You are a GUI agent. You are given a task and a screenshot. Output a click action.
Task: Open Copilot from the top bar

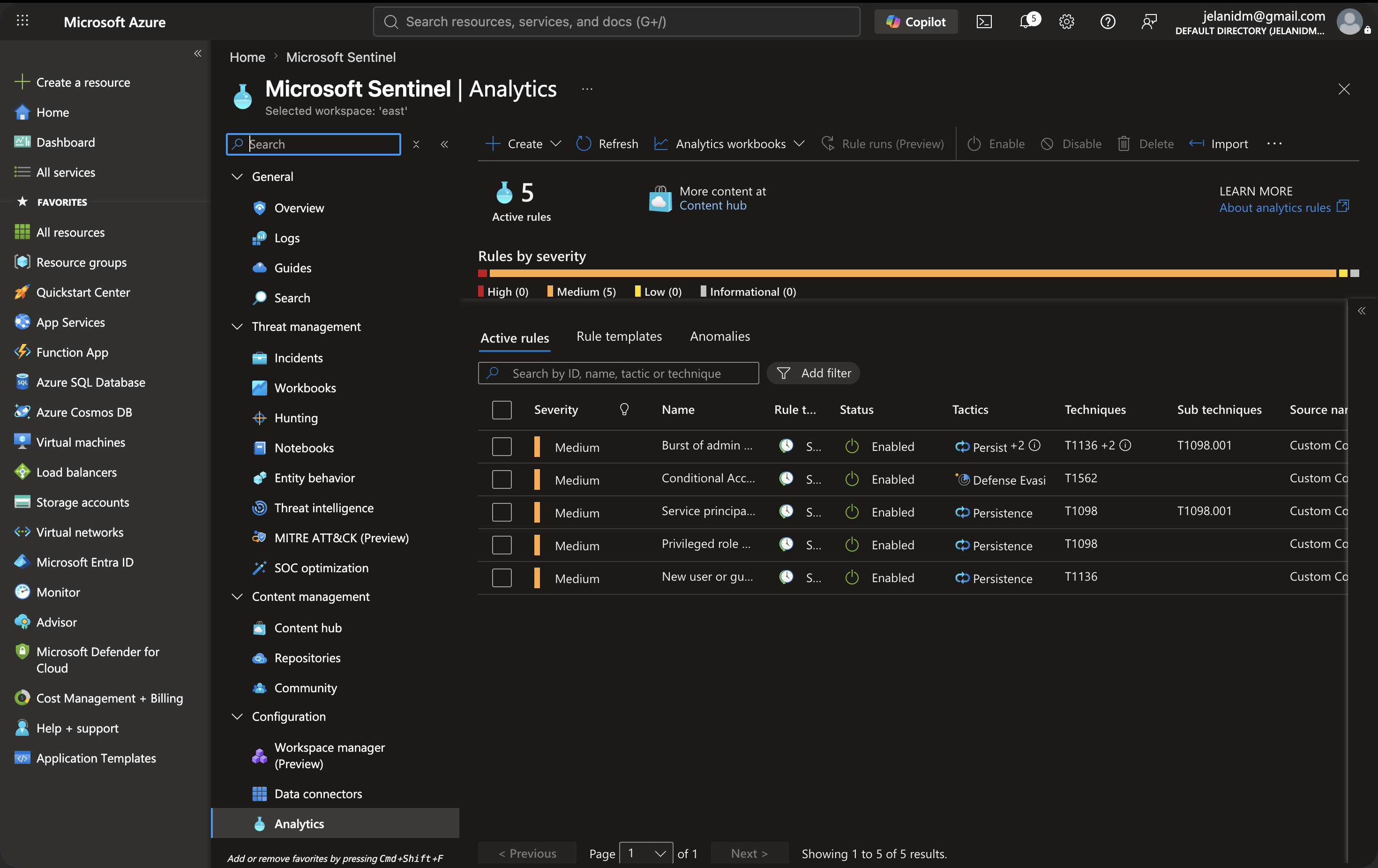(915, 22)
